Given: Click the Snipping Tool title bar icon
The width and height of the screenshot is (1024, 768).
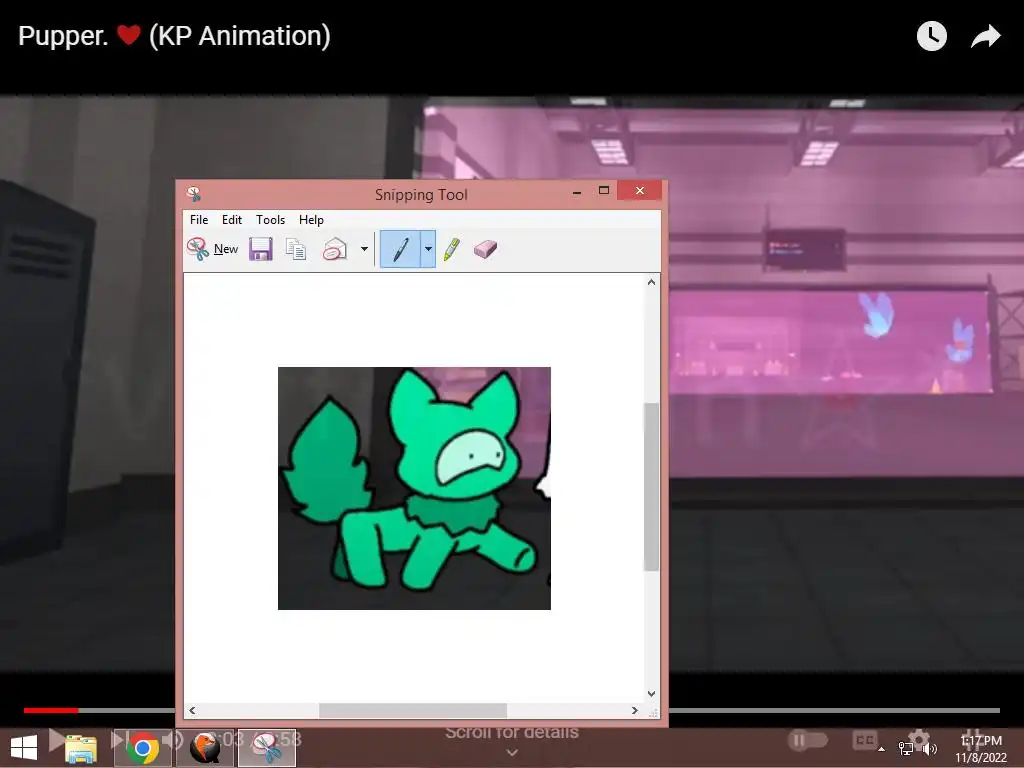Looking at the screenshot, I should [x=193, y=194].
